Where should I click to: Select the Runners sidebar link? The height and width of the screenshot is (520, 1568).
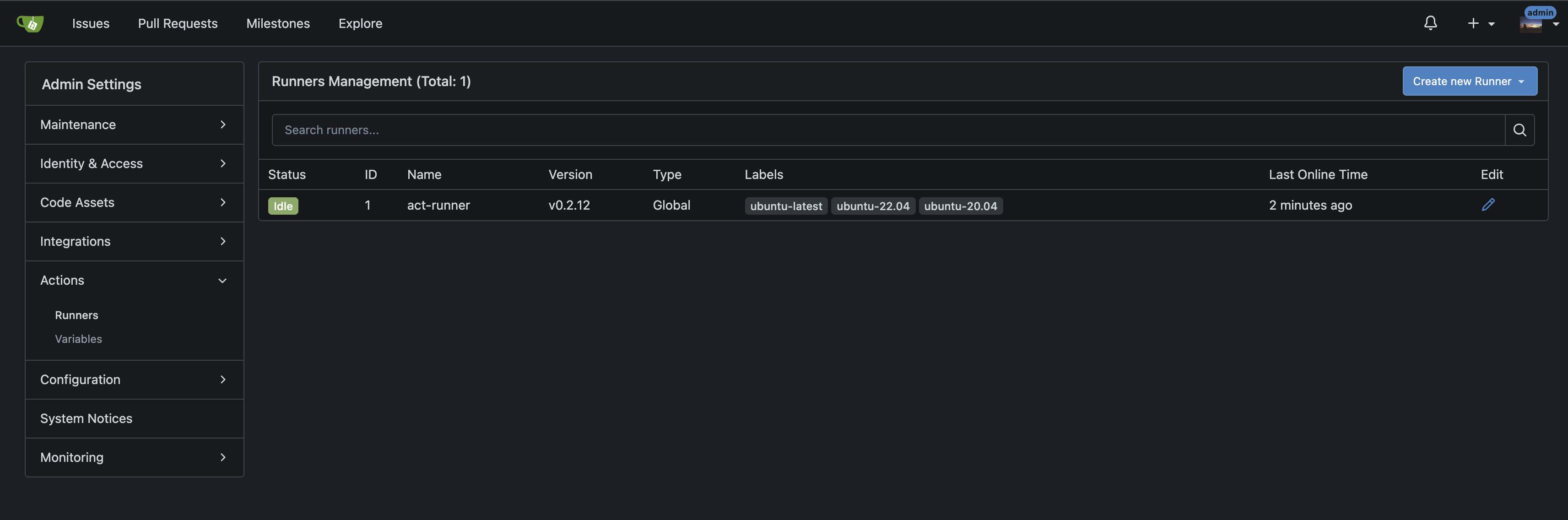point(77,315)
